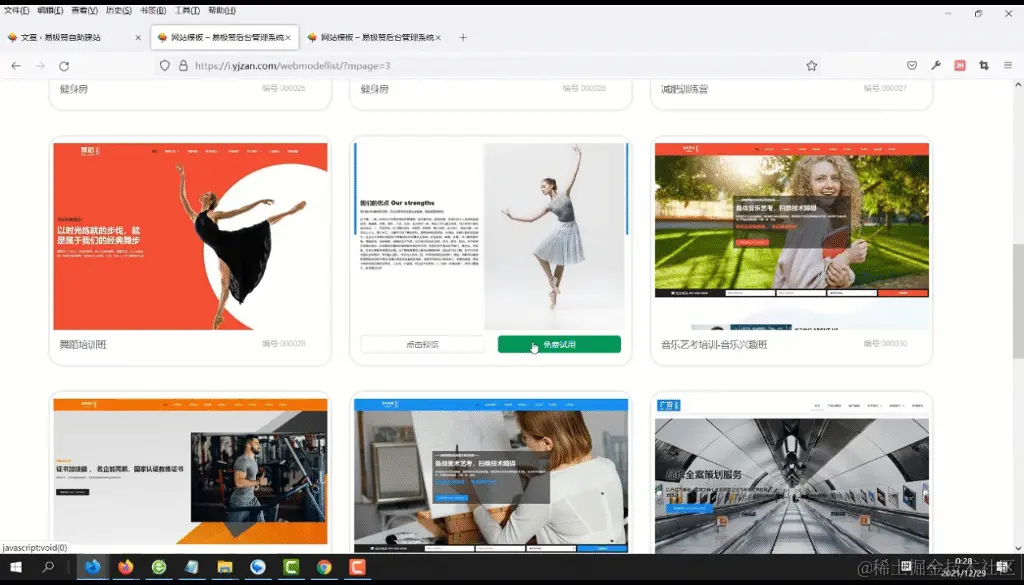
Task: Open the 舞蹈培训班 red dancer template thumbnail
Action: 190,236
